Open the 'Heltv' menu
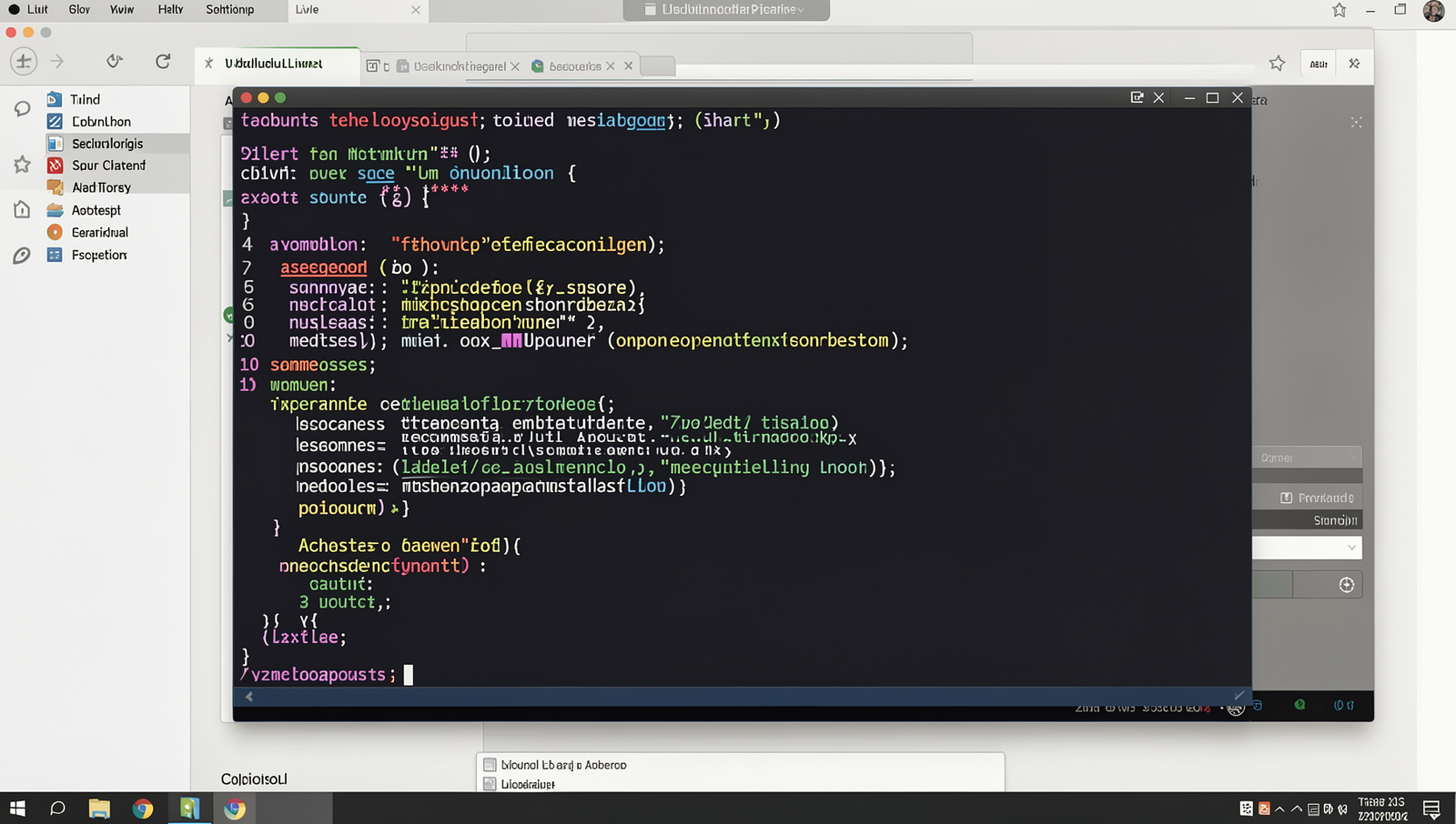The width and height of the screenshot is (1456, 824). [x=170, y=9]
